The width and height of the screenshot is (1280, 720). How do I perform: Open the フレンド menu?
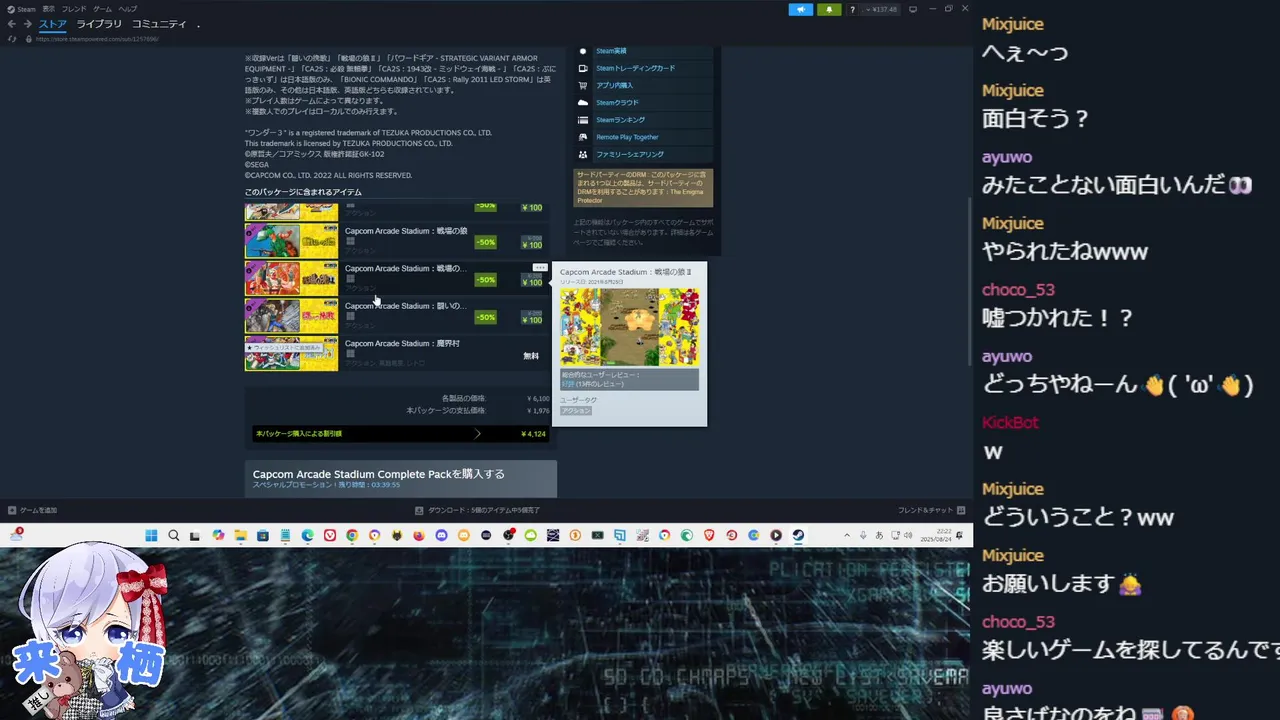coord(74,9)
